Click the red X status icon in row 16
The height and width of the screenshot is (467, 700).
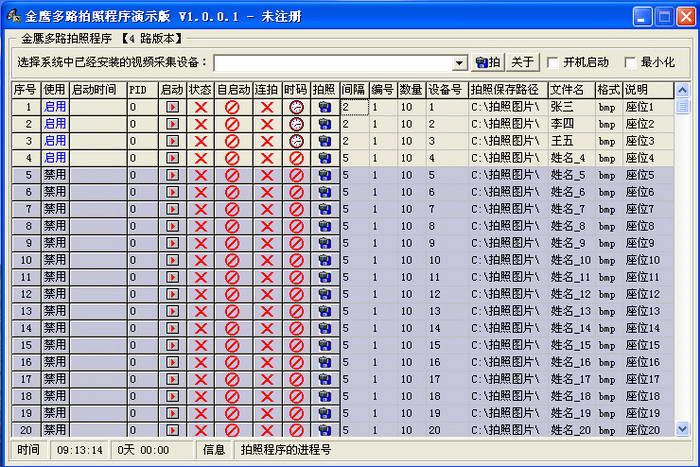click(x=201, y=362)
